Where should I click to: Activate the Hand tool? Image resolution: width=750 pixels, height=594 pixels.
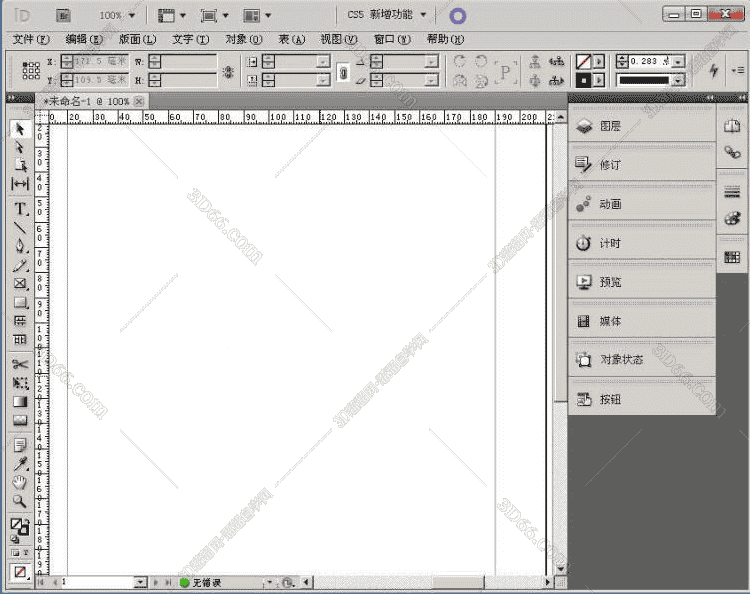click(x=20, y=482)
